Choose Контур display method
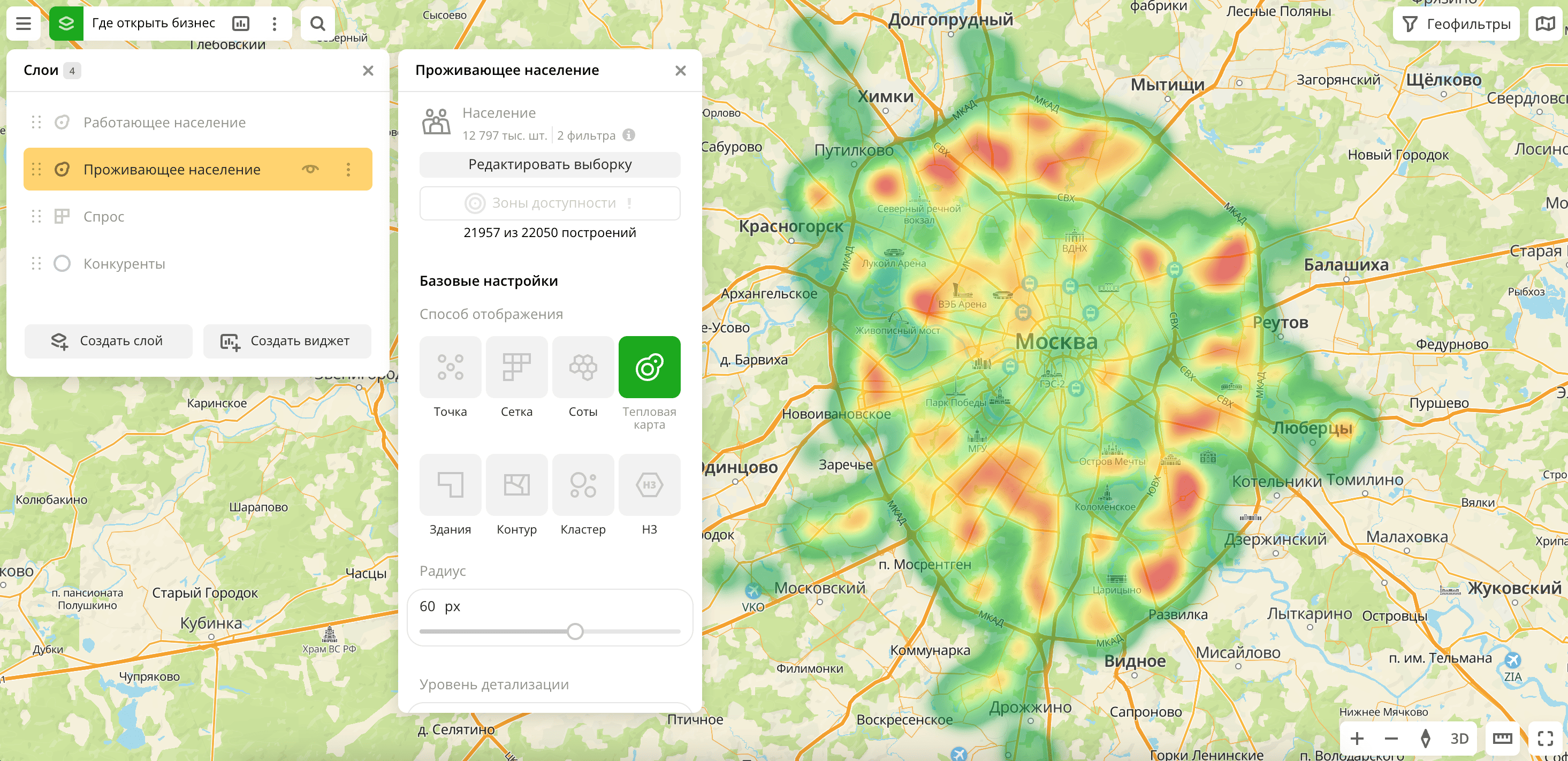The height and width of the screenshot is (761, 1568). (x=517, y=485)
